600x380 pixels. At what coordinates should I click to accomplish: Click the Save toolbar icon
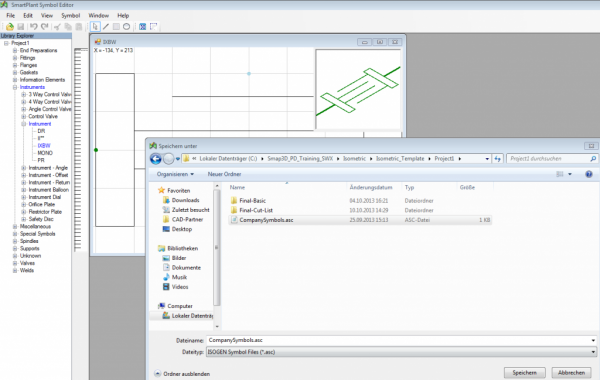(21, 26)
